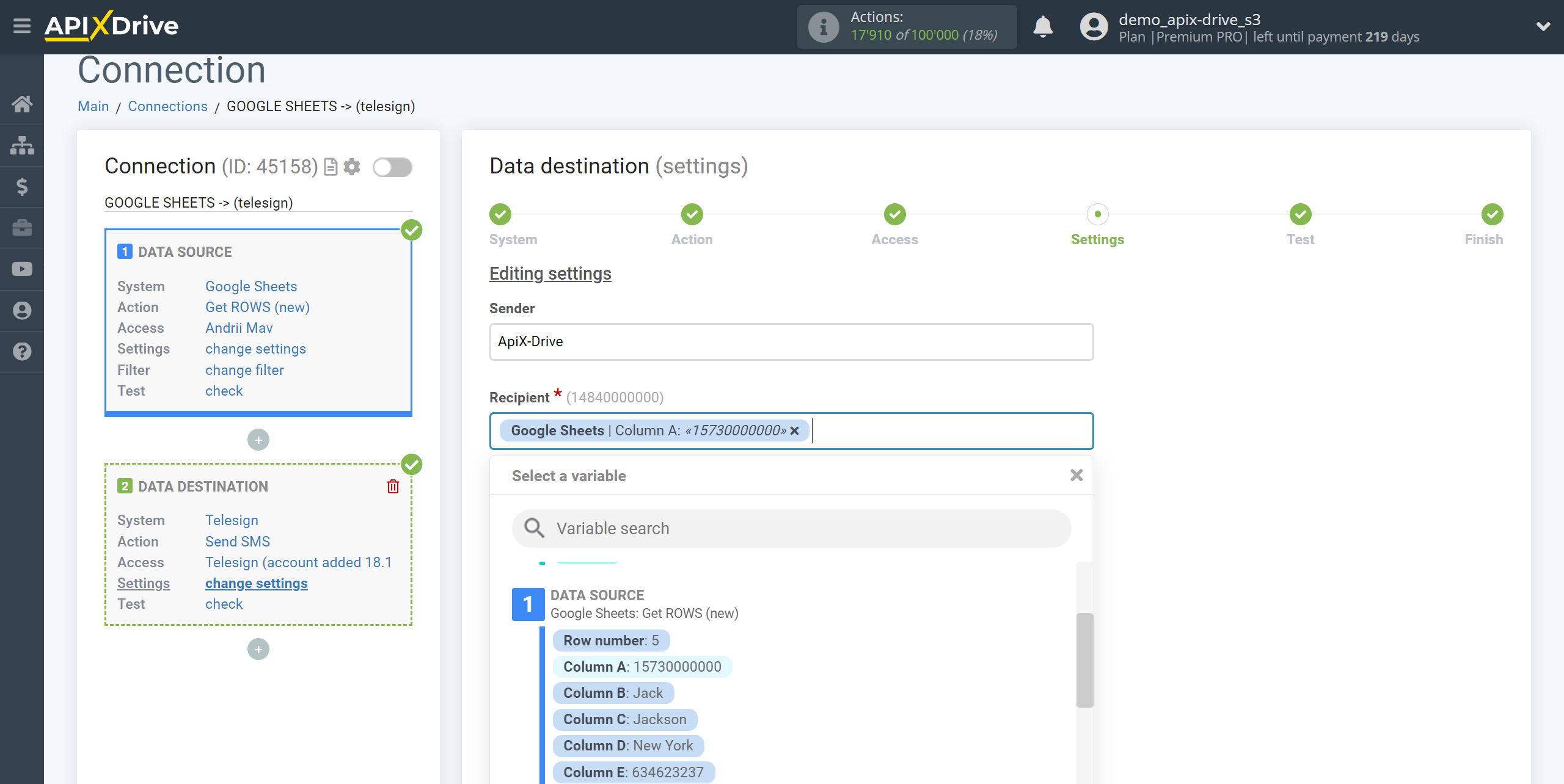The height and width of the screenshot is (784, 1564).
Task: Select the Column D: New York variable
Action: (628, 746)
